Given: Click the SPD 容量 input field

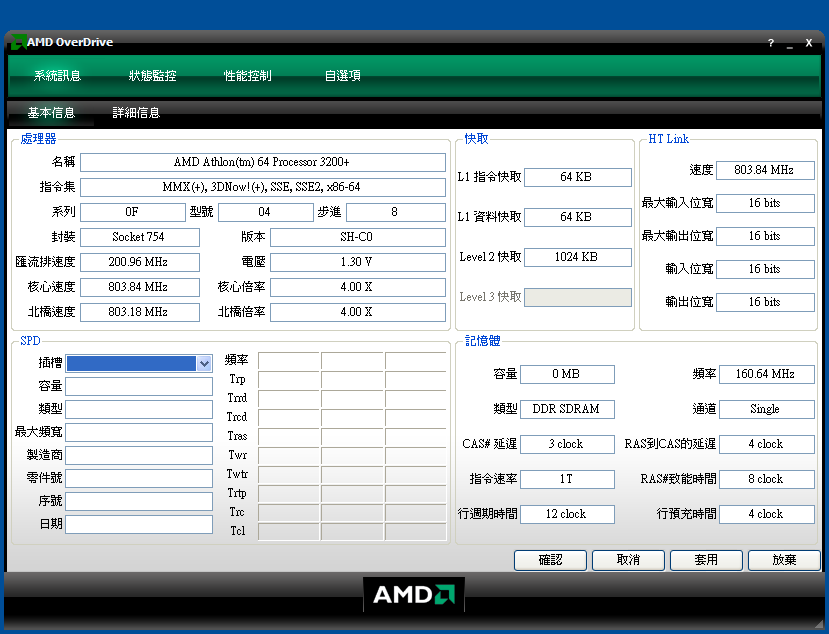Looking at the screenshot, I should 139,386.
